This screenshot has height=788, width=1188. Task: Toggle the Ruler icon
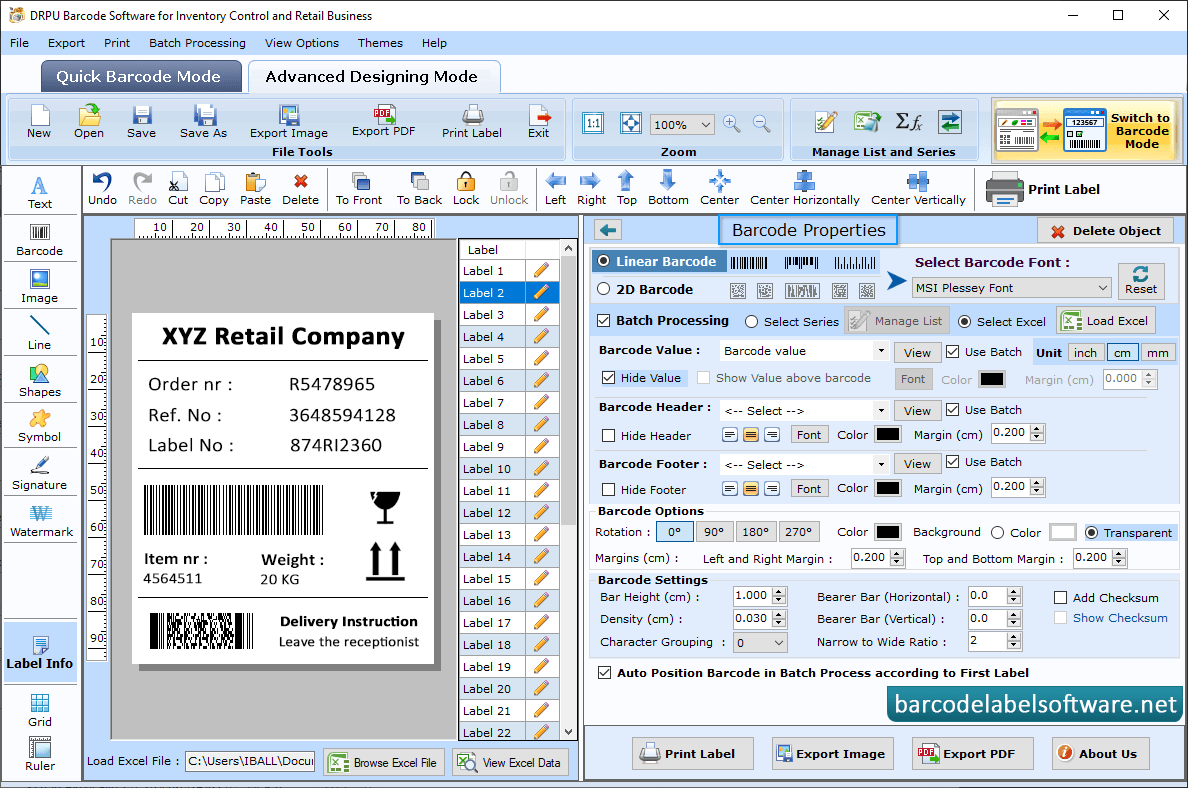(39, 754)
